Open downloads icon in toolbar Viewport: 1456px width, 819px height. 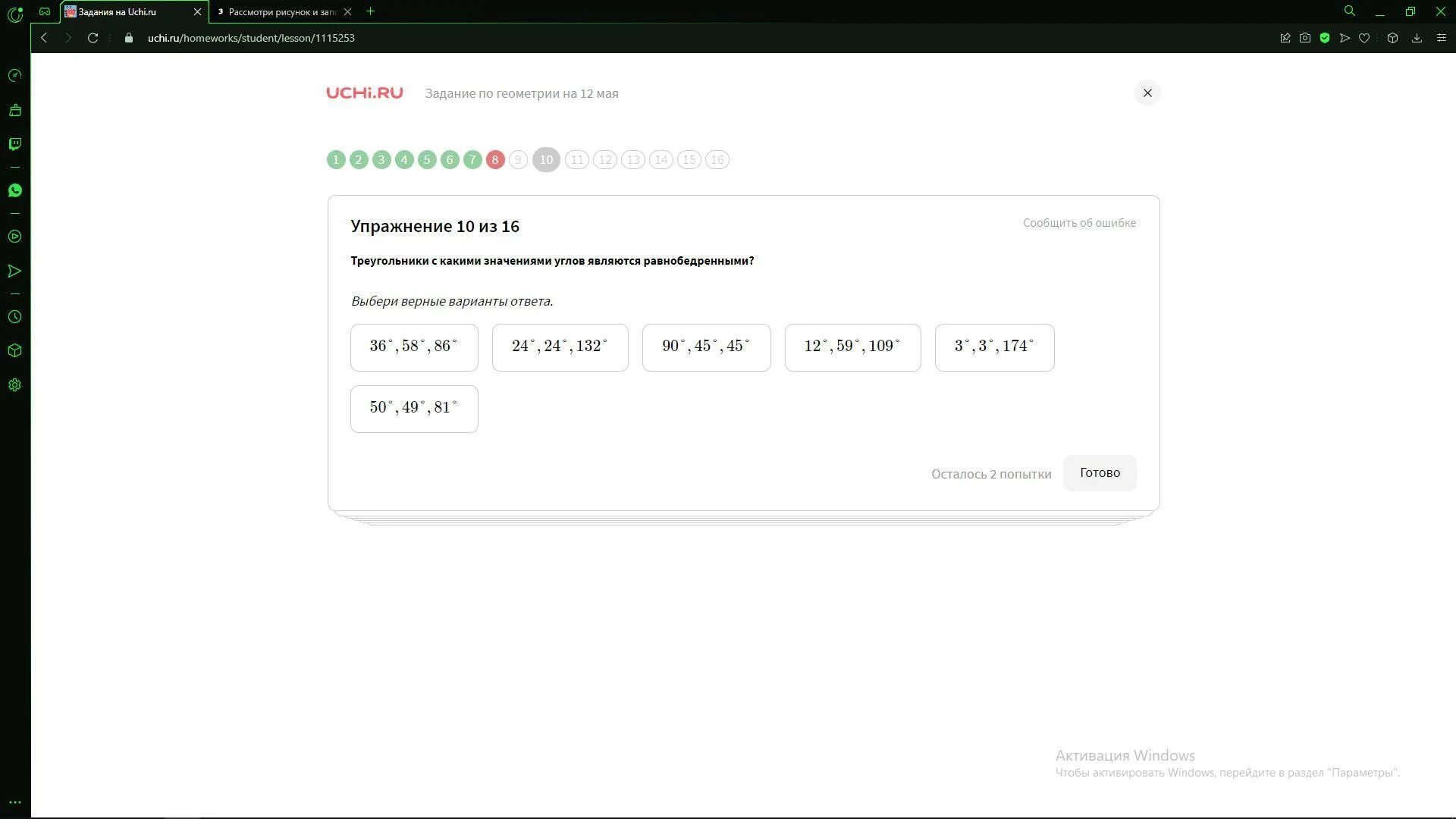click(1417, 38)
